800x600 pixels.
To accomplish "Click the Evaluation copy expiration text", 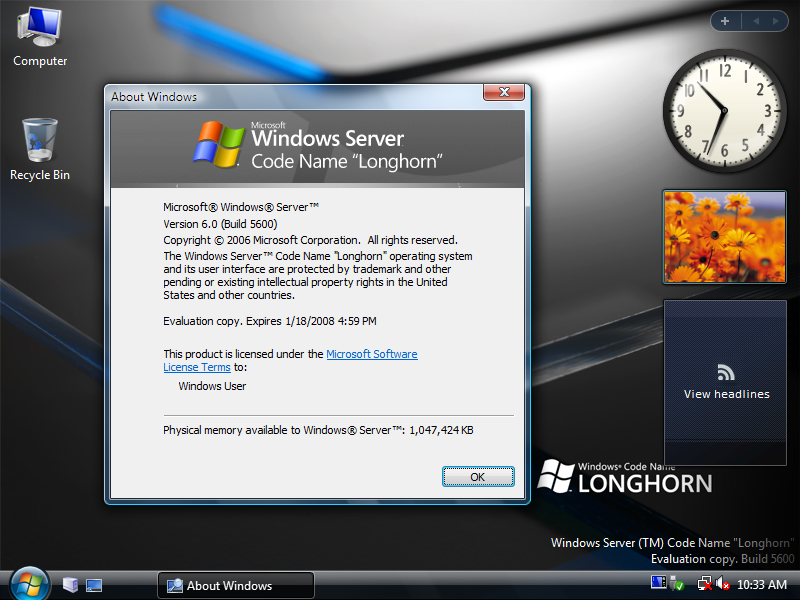I will point(270,321).
